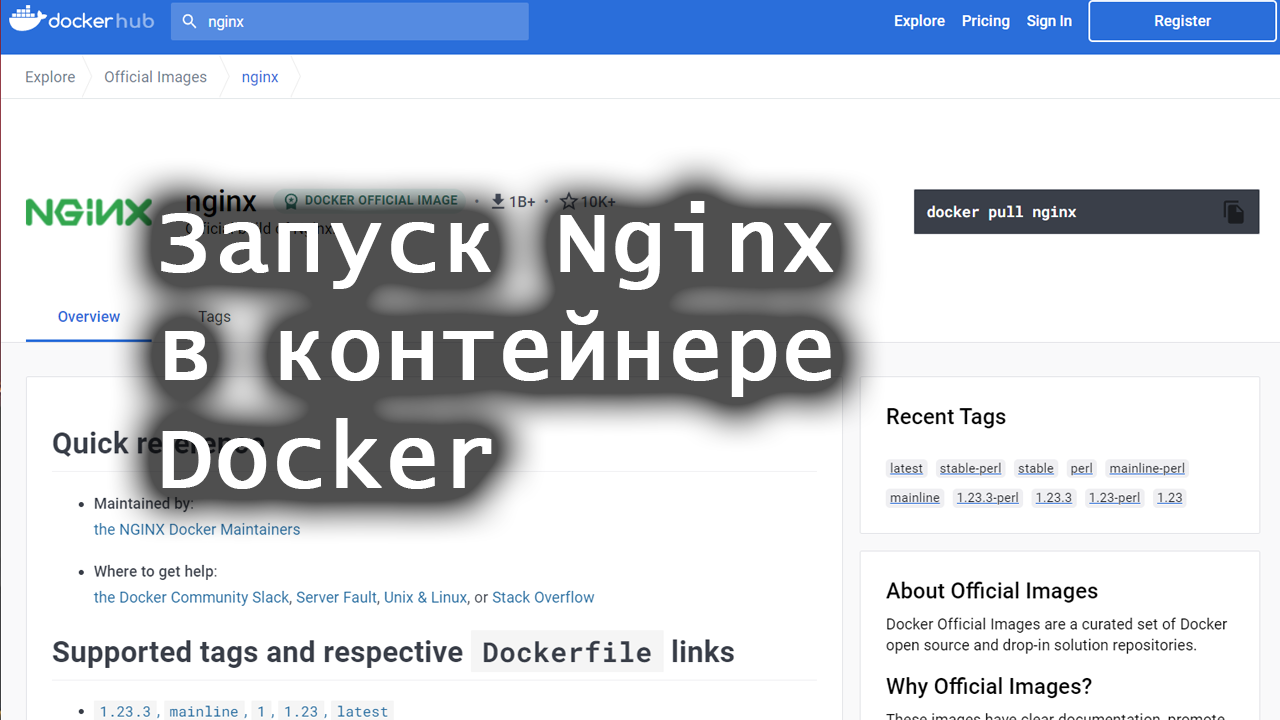Screen dimensions: 1280x720
Task: Open the Docker Community Slack link
Action: pyautogui.click(x=191, y=597)
